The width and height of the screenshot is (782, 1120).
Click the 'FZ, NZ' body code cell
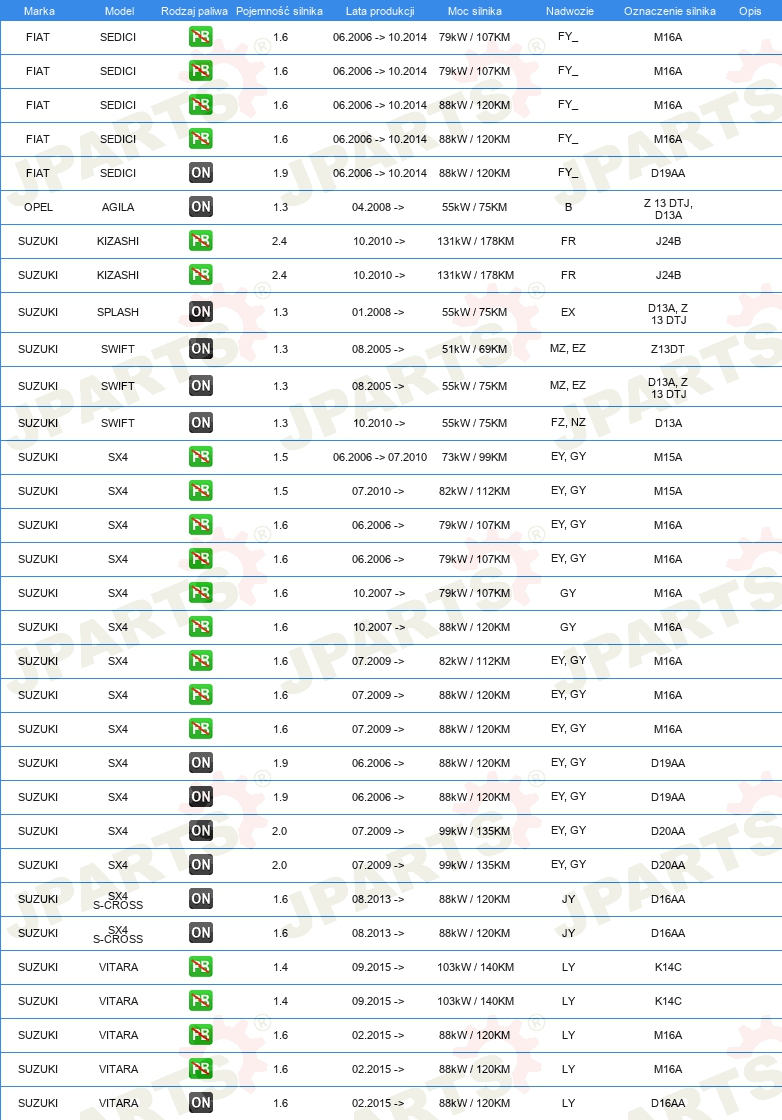568,422
